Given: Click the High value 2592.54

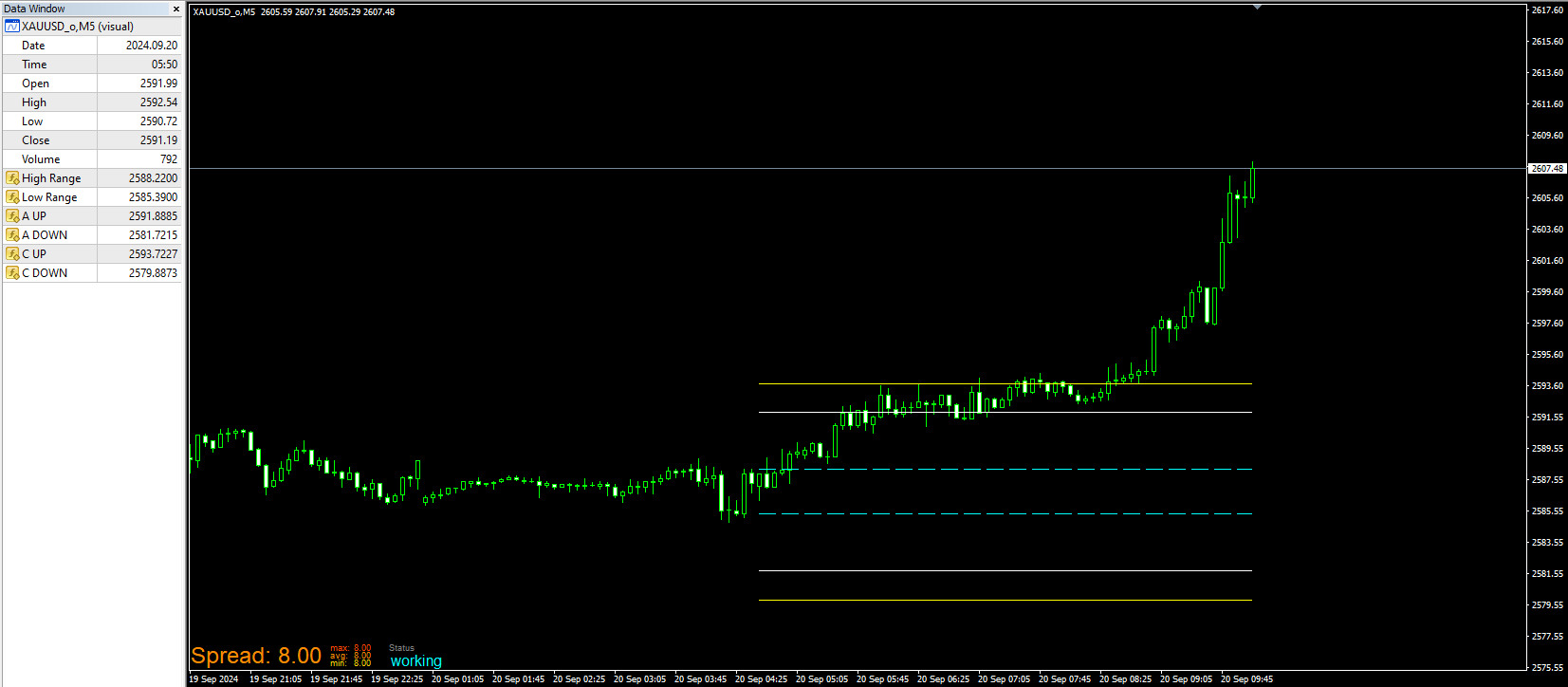Looking at the screenshot, I should 158,102.
